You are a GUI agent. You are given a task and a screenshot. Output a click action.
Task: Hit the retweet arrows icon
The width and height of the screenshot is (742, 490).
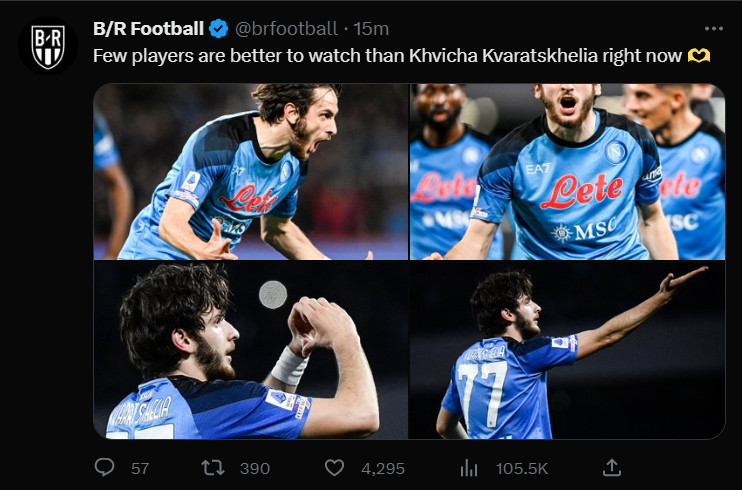click(213, 467)
